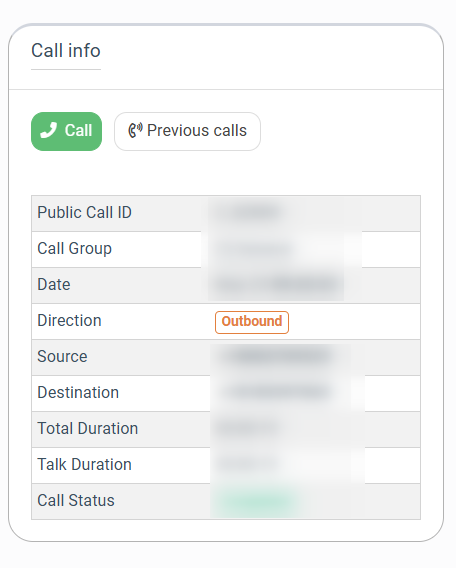456x568 pixels.
Task: Click the blurred Call Group value
Action: 254,249
